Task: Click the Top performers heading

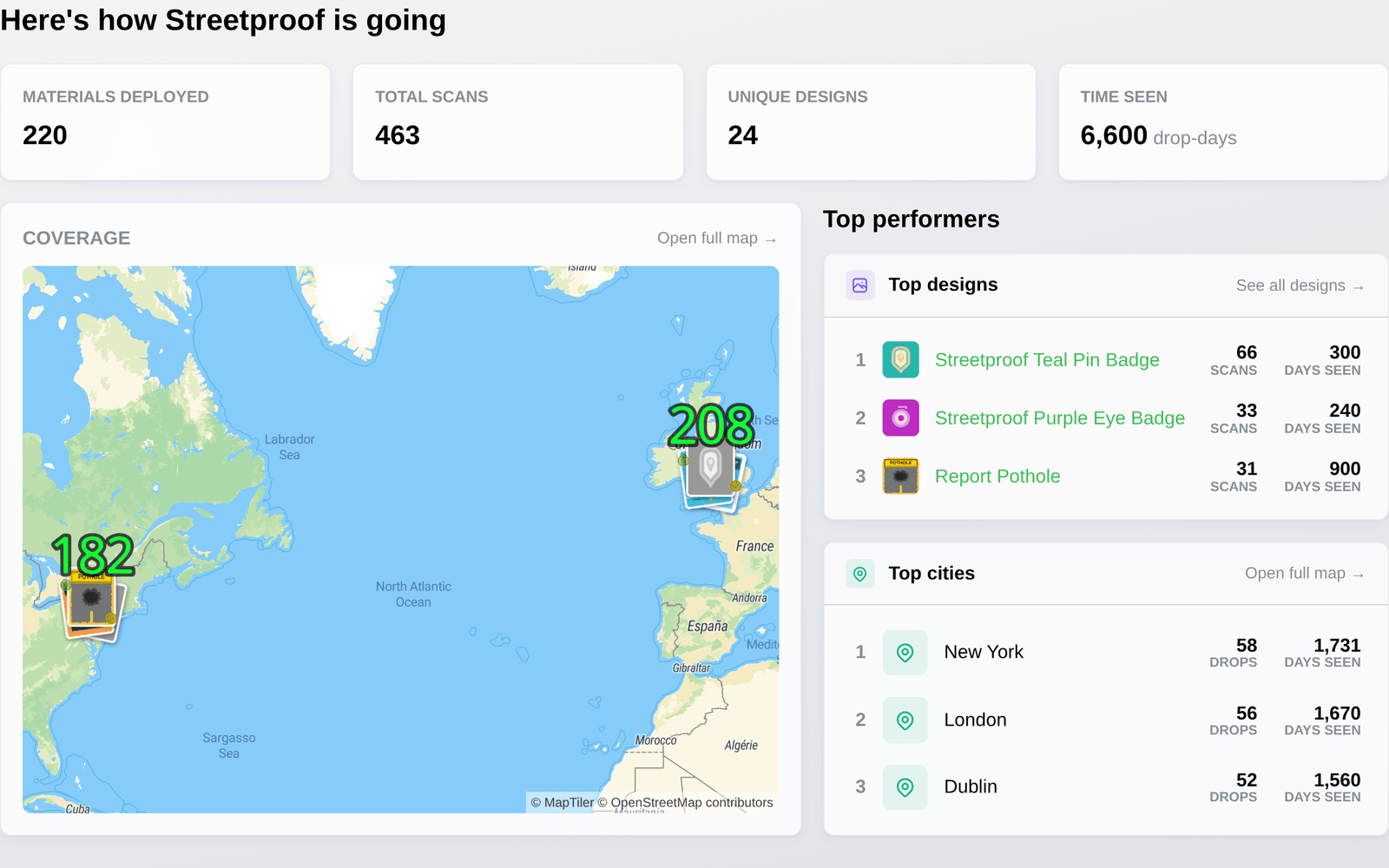Action: pyautogui.click(x=911, y=219)
